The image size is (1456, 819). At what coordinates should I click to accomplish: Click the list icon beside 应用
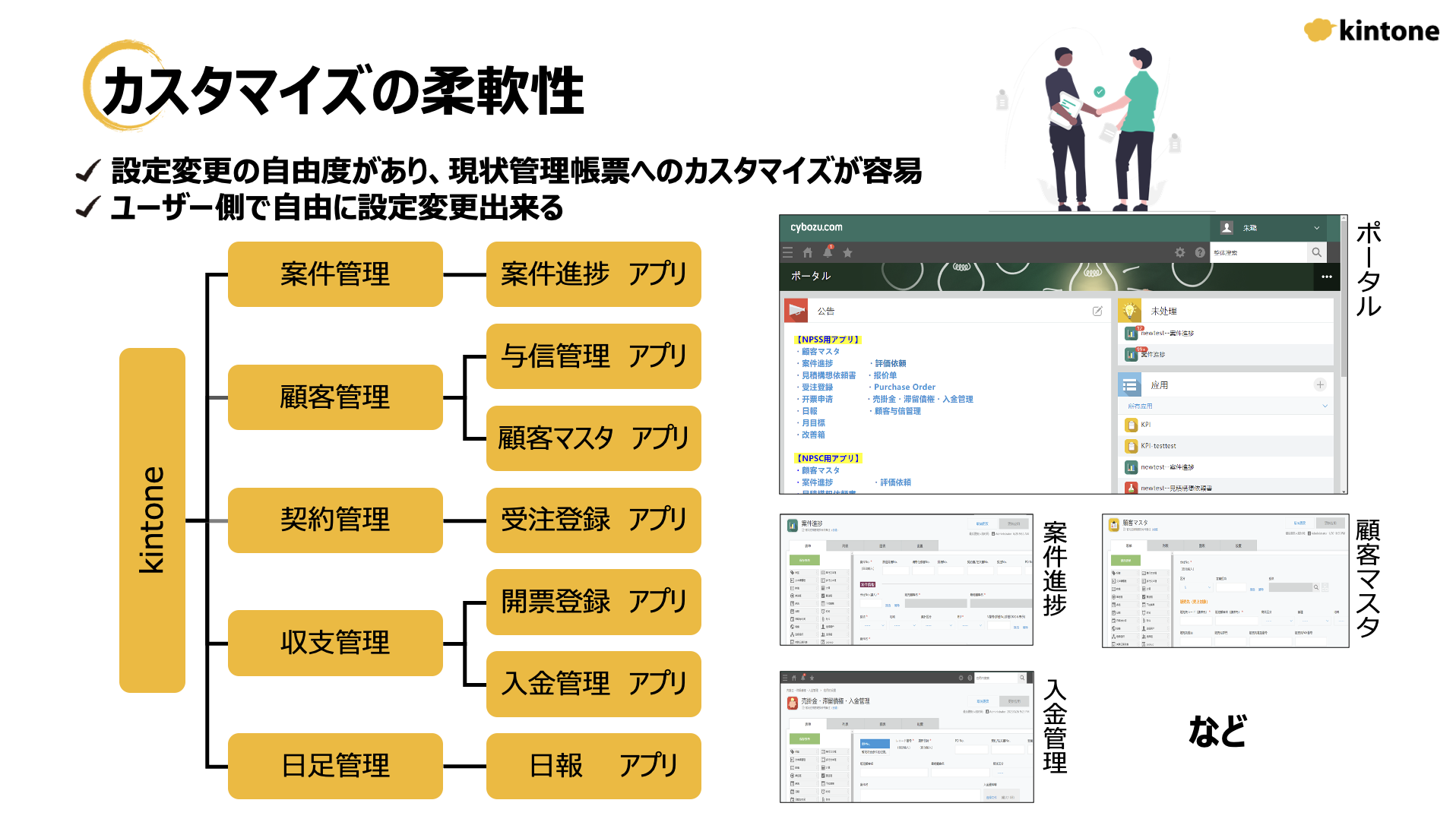[1130, 384]
